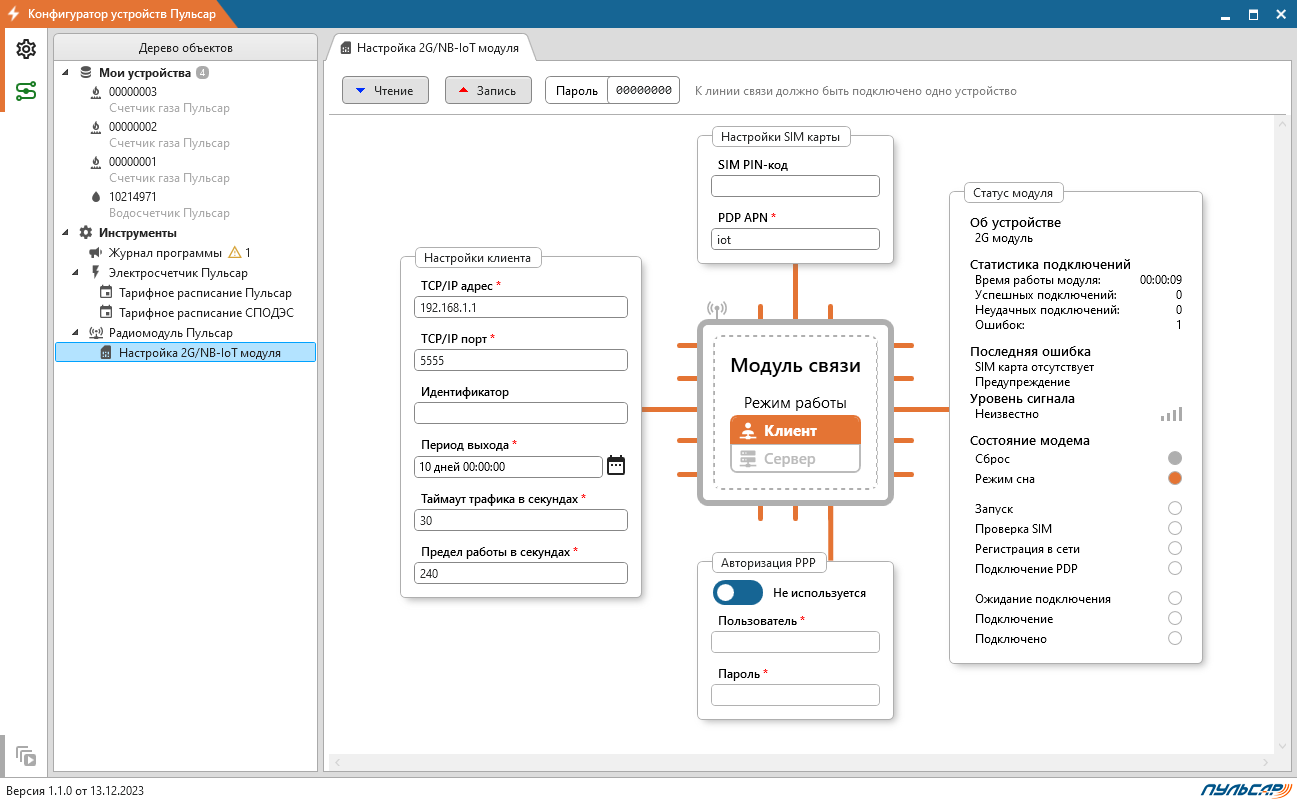Click the Идентификатор field

[x=520, y=413]
